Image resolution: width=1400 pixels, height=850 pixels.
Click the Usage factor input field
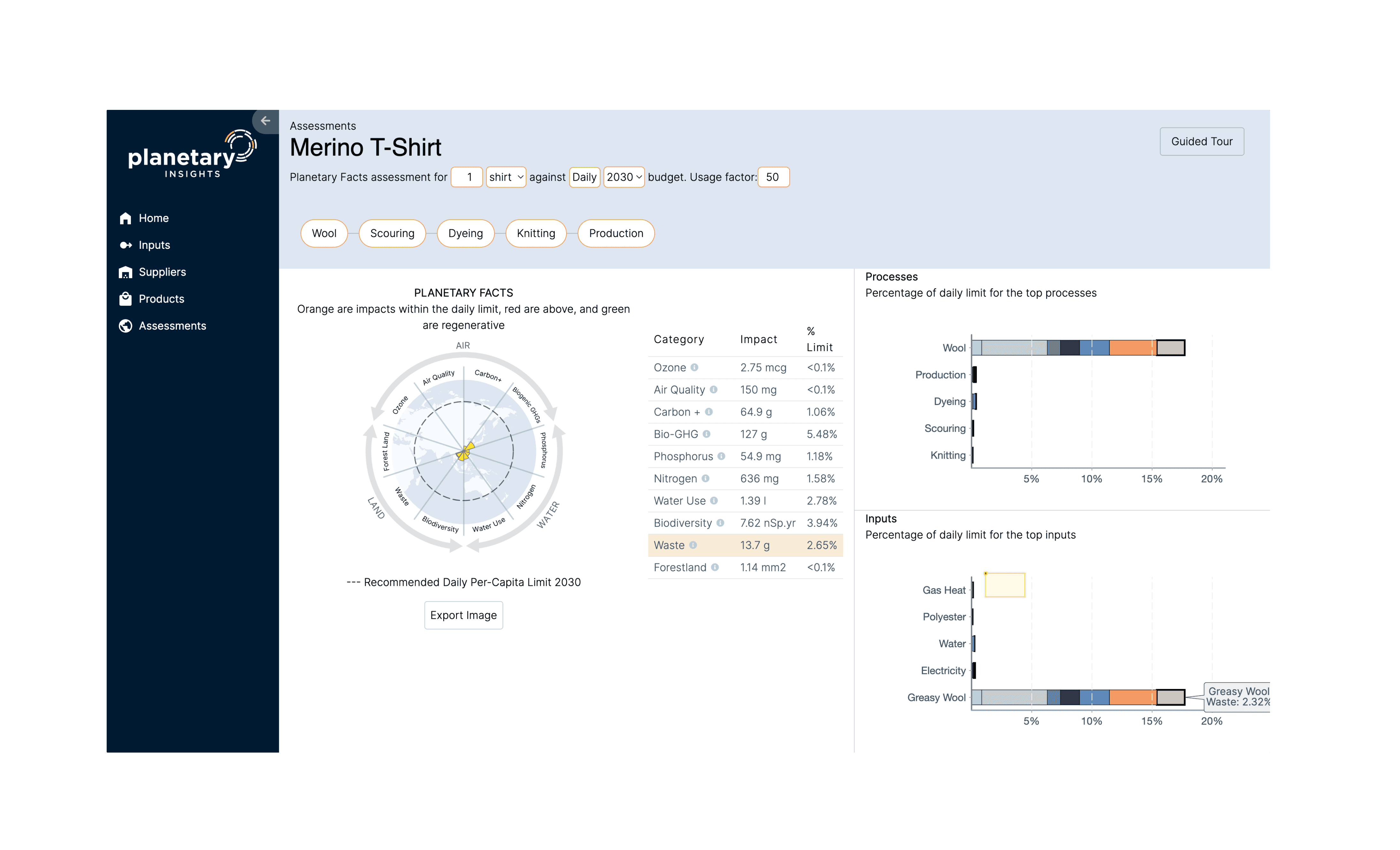(773, 177)
